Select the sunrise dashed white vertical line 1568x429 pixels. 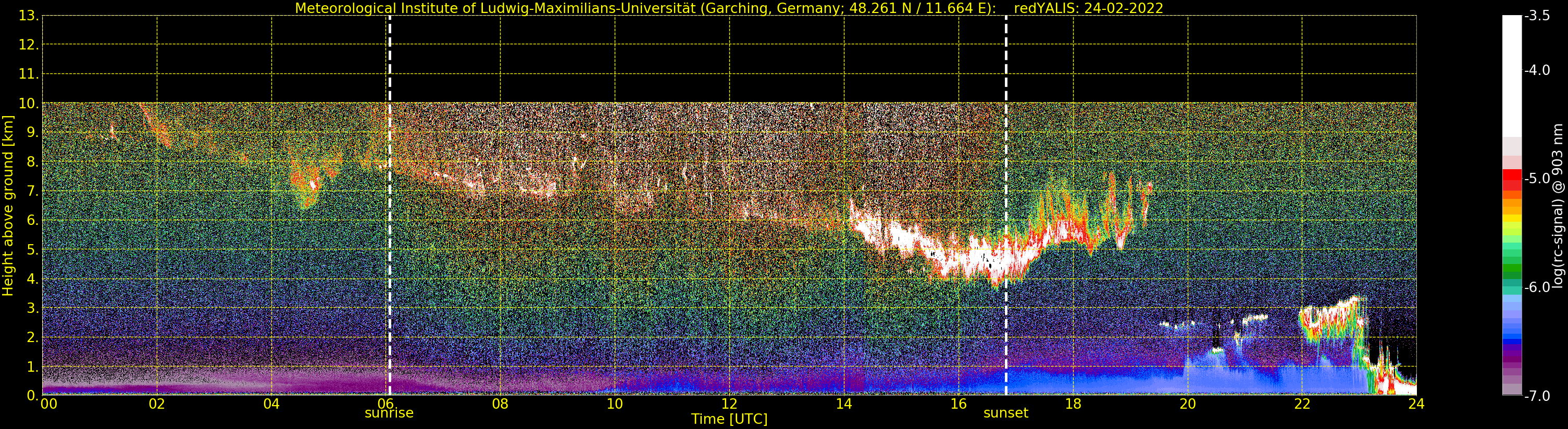[390, 205]
